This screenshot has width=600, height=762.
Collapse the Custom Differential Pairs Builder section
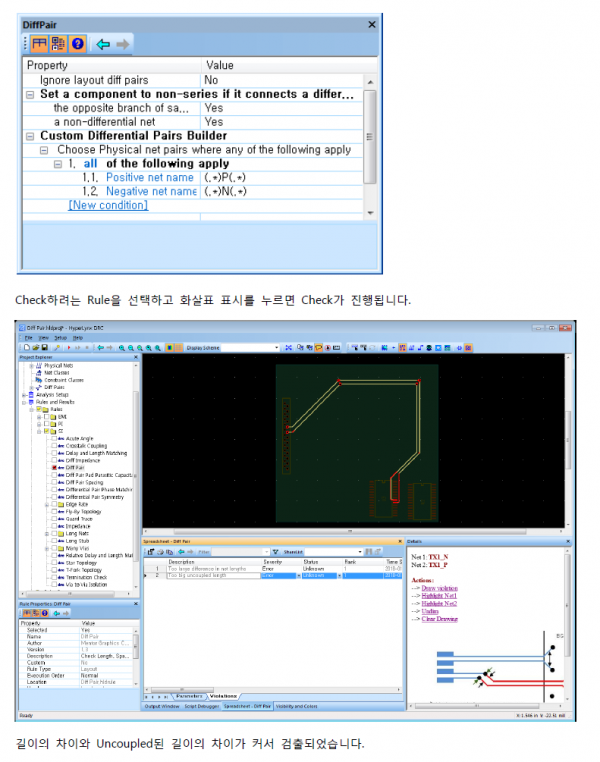tap(32, 135)
